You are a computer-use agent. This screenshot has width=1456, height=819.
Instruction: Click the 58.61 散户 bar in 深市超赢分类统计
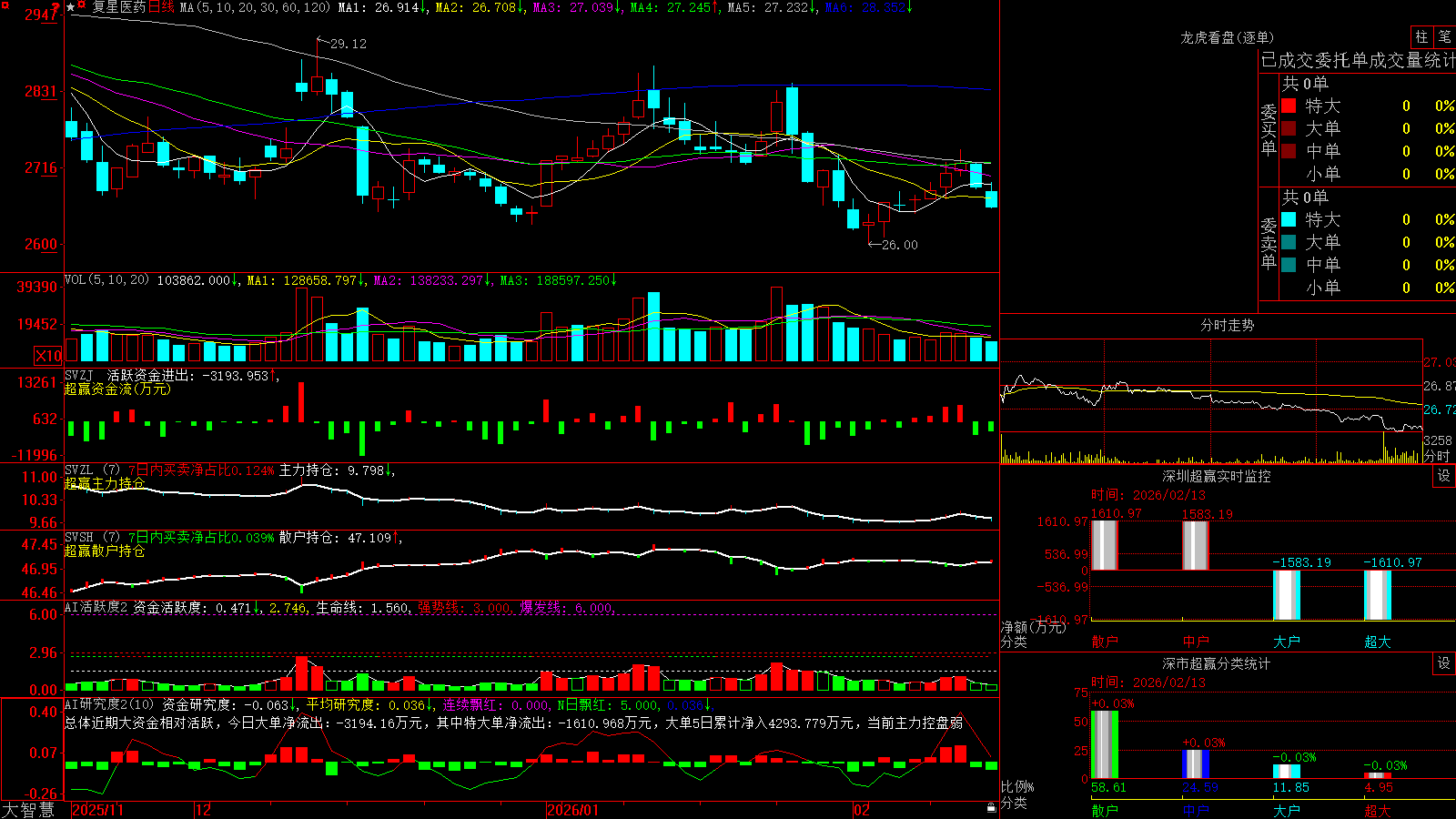[1104, 744]
